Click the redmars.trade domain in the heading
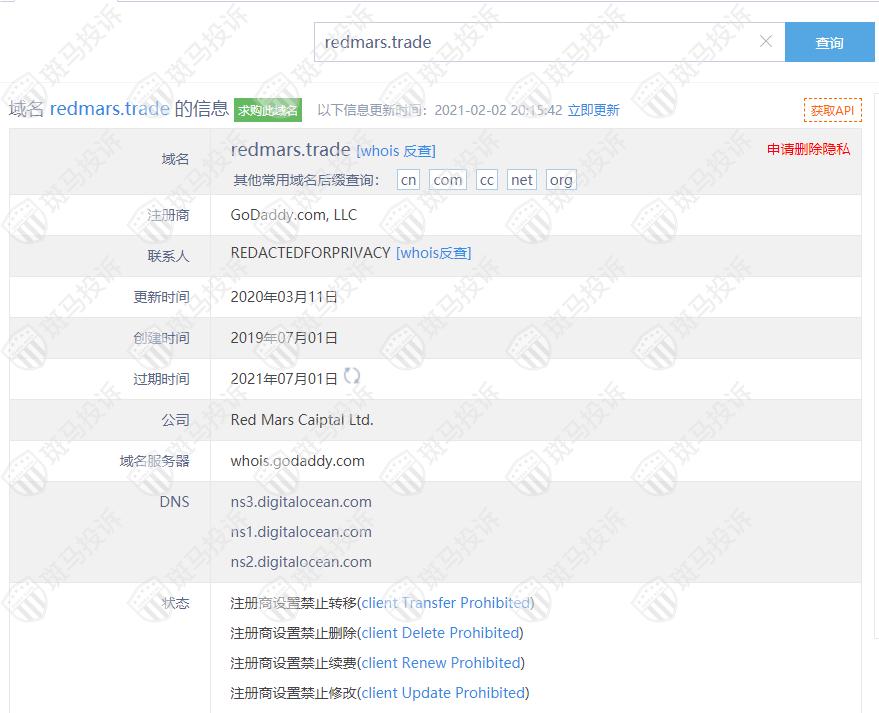This screenshot has width=879, height=713. tap(109, 109)
